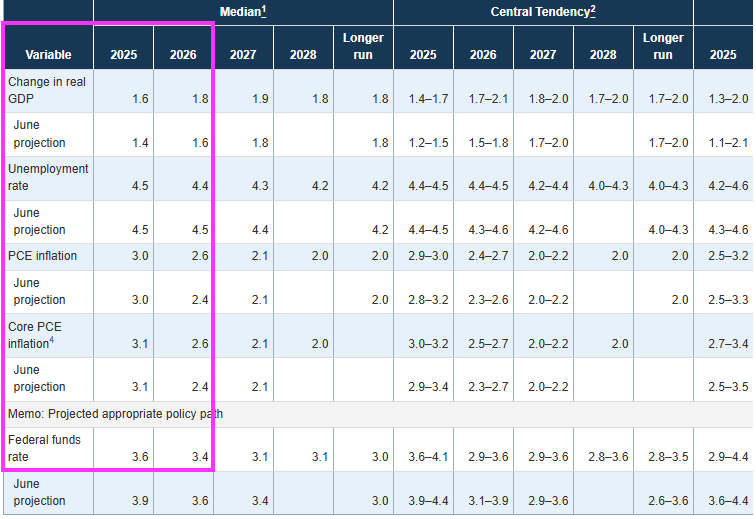756x519 pixels.
Task: Click PCE inflation Central Tendency 2026 range 2.4–2.7
Action: click(487, 256)
